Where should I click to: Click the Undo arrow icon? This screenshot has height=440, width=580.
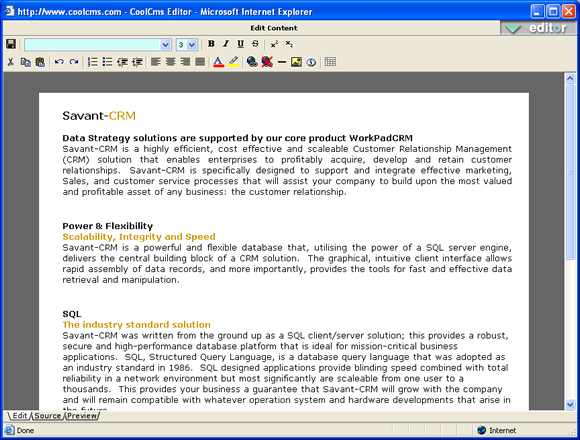[59, 62]
